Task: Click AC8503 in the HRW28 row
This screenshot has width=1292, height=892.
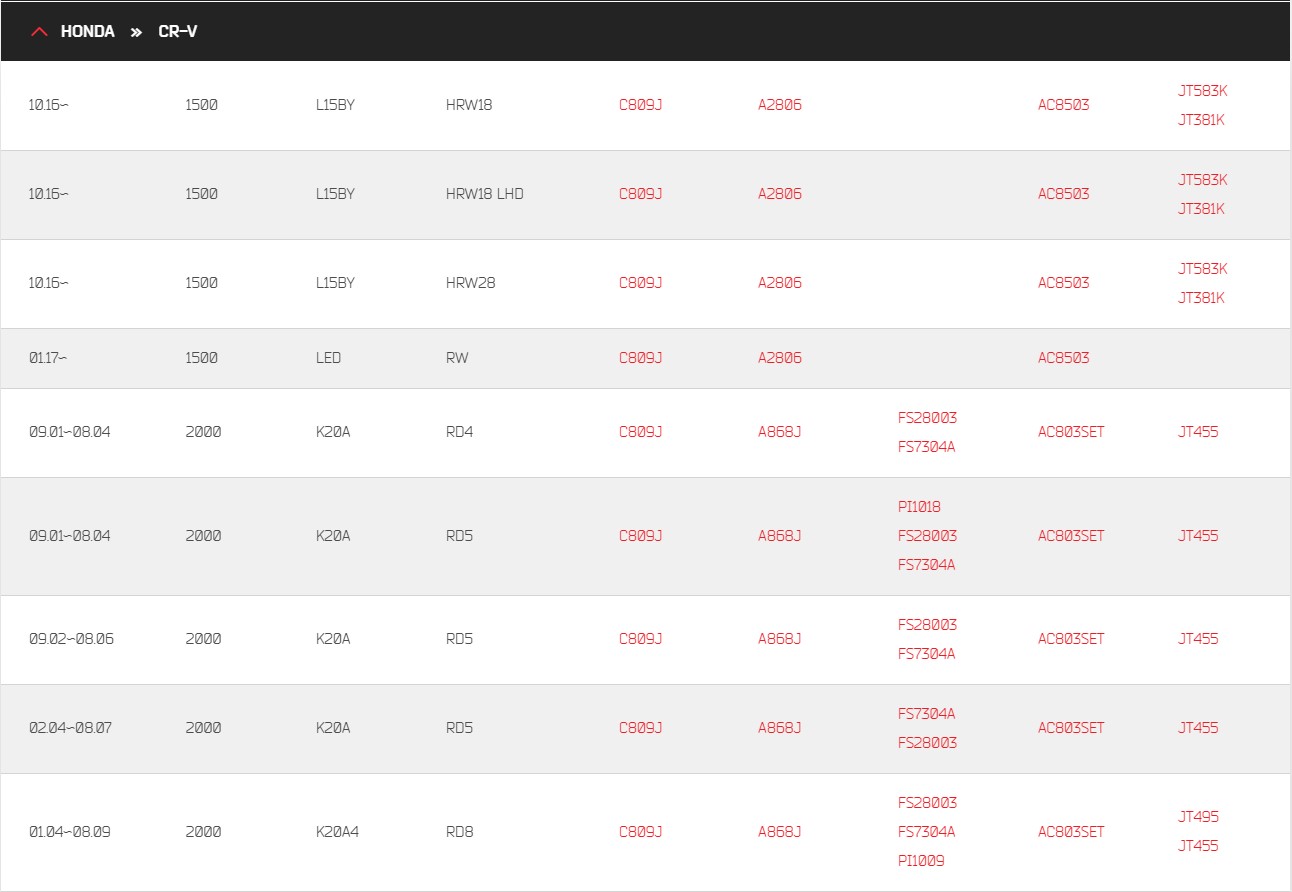Action: click(x=1064, y=283)
